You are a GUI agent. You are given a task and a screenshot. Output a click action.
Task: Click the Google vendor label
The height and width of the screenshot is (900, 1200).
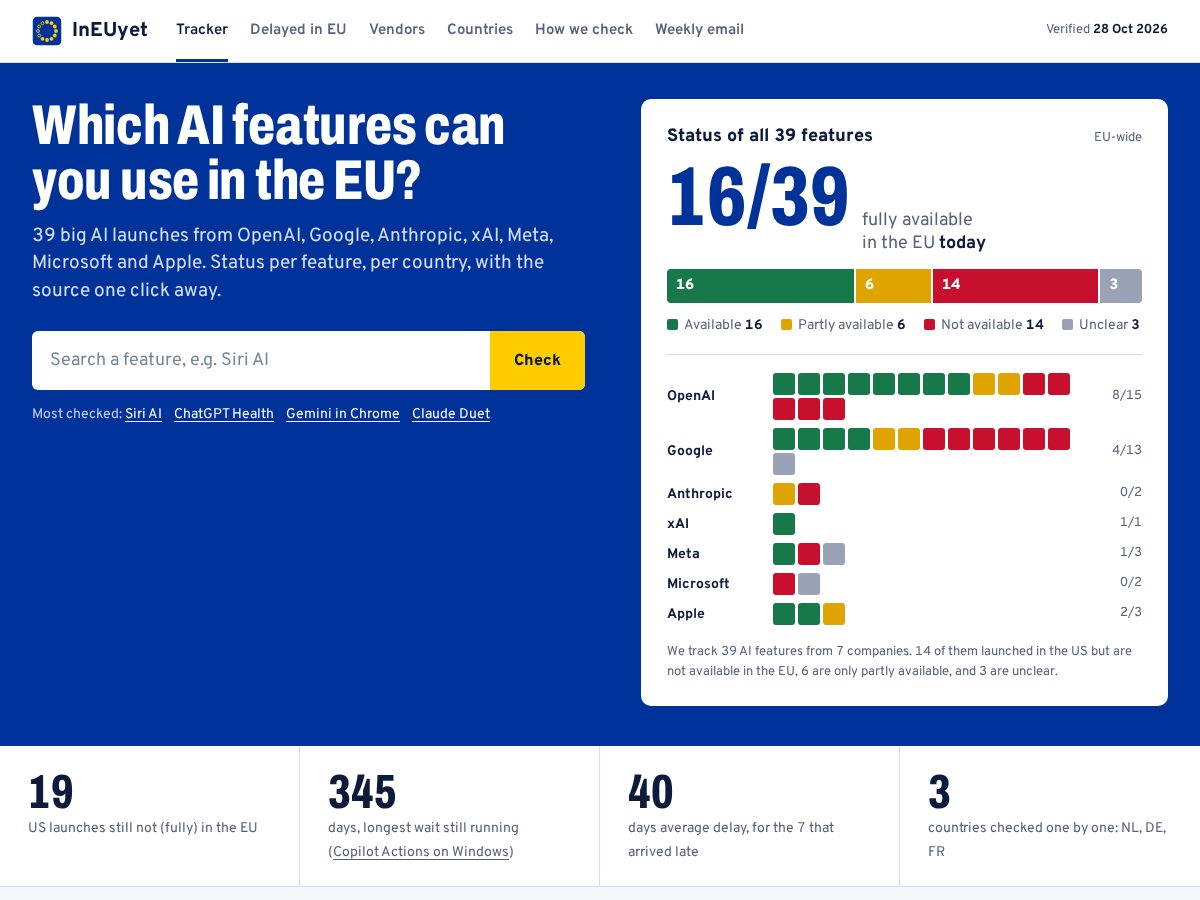point(690,451)
